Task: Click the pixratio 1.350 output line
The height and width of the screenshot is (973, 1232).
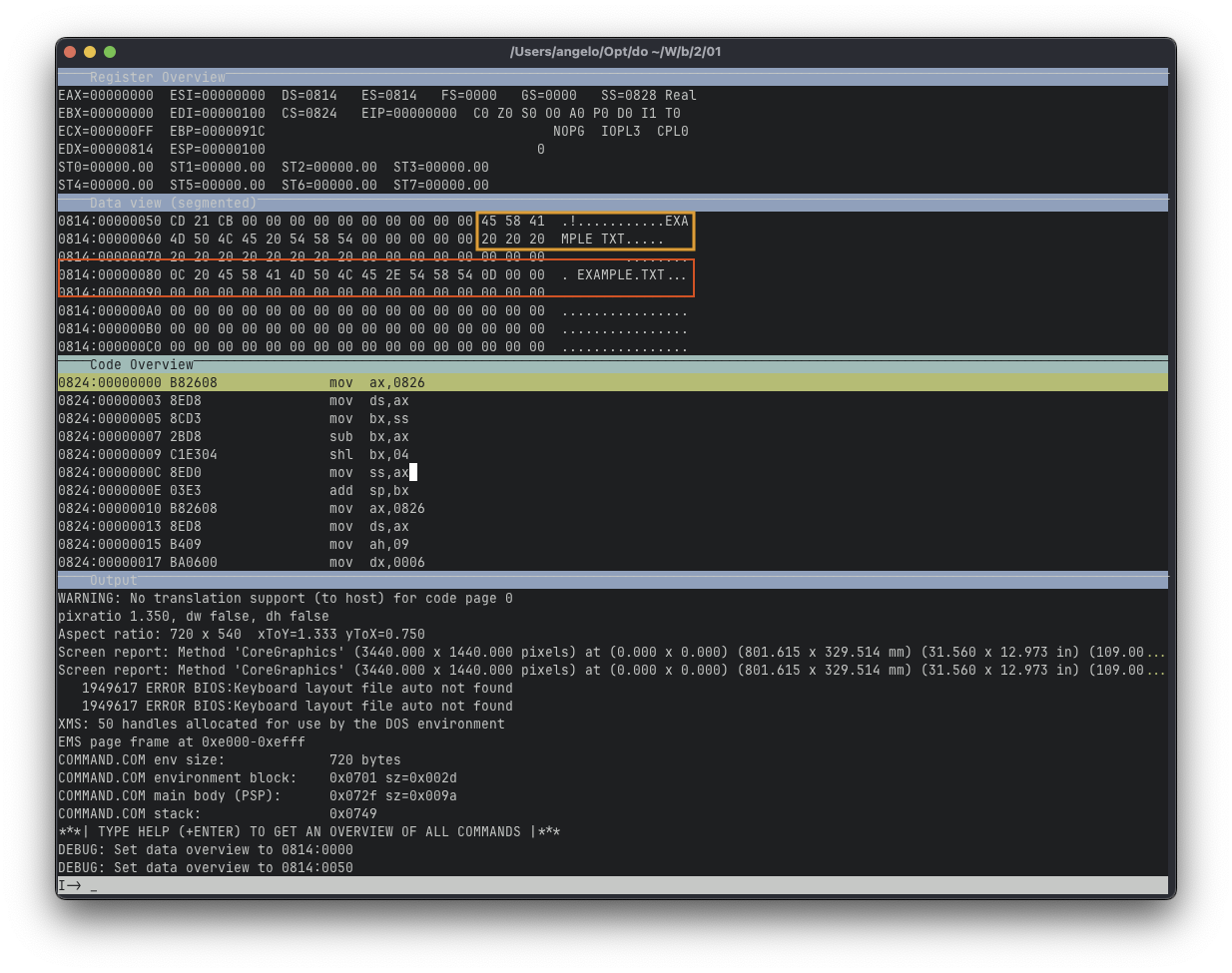Action: 194,616
